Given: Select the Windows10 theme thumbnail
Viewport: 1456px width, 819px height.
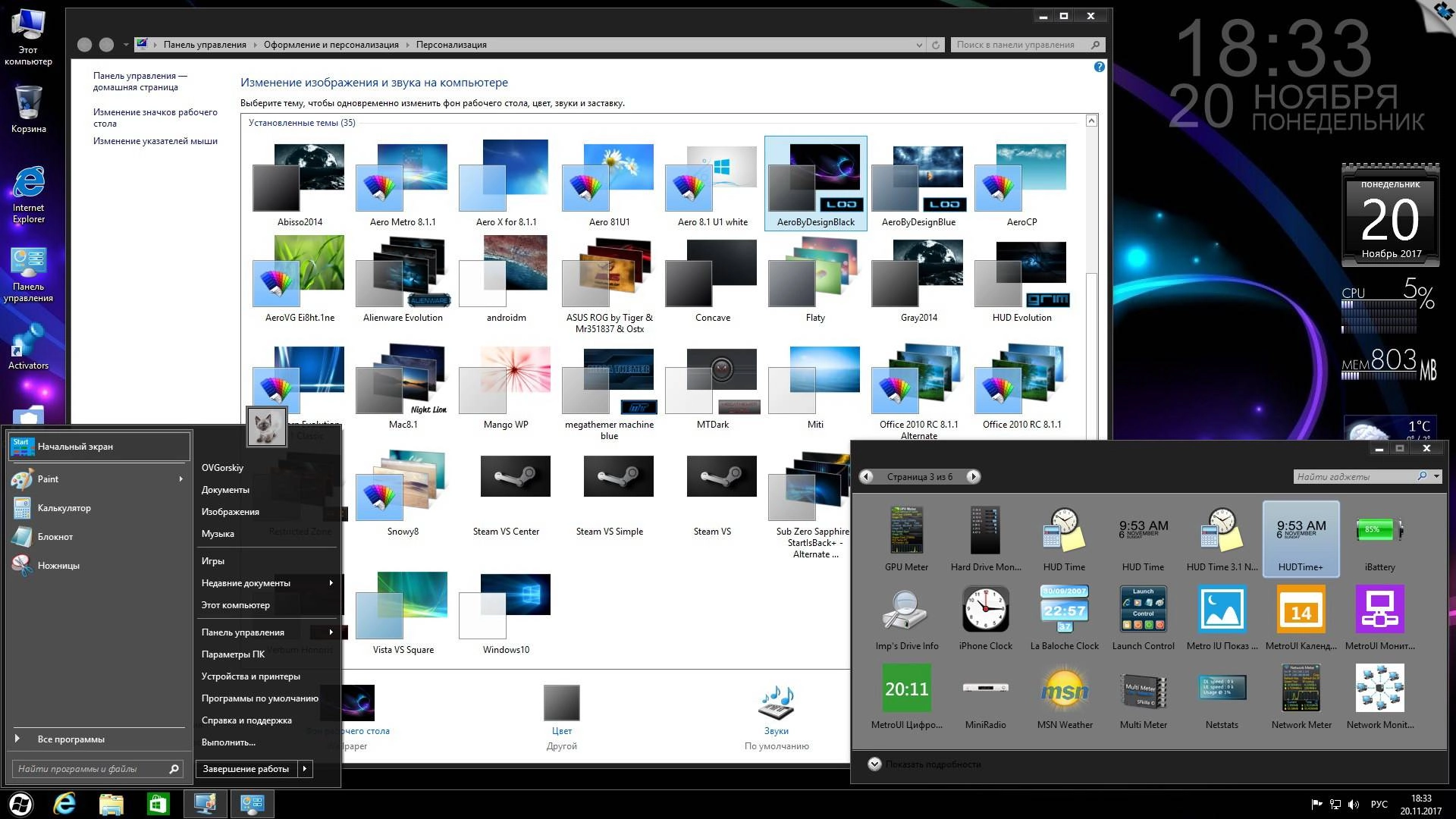Looking at the screenshot, I should (503, 607).
